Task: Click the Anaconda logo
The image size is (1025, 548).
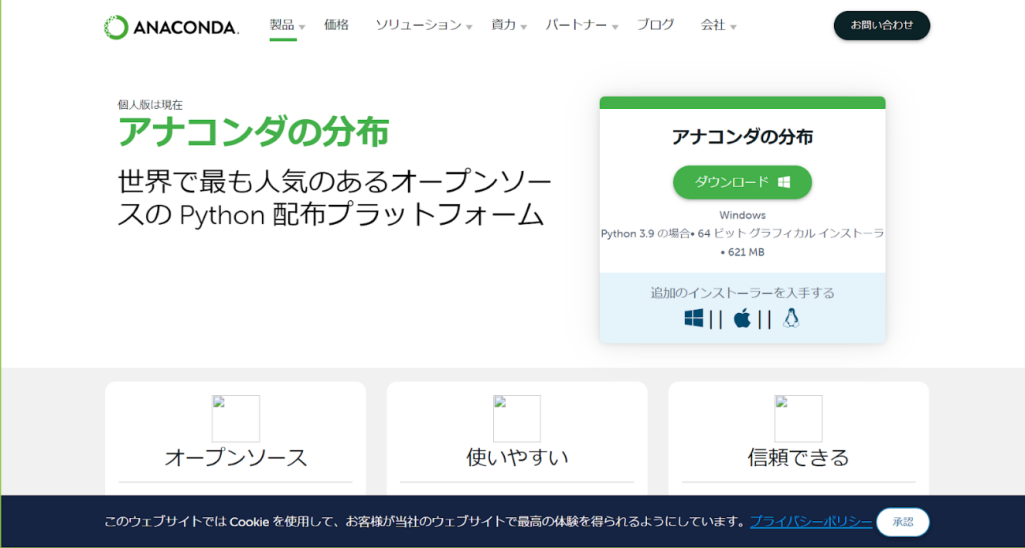Action: pyautogui.click(x=171, y=27)
